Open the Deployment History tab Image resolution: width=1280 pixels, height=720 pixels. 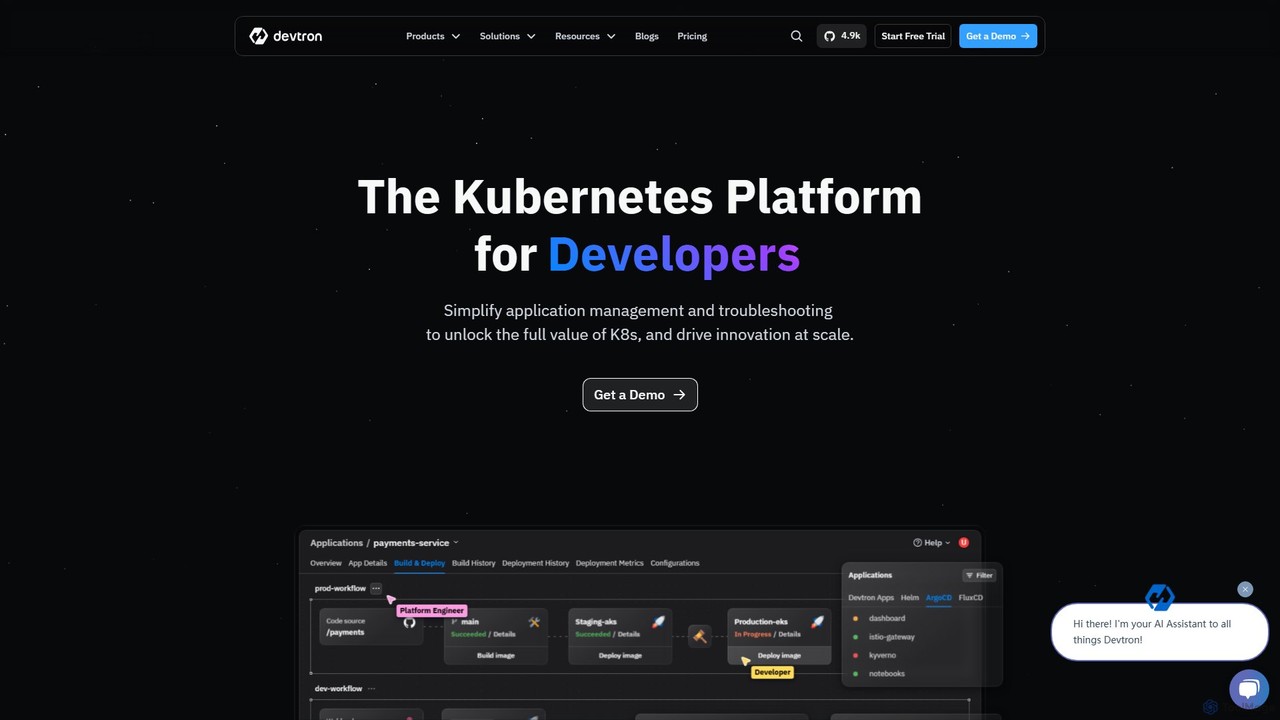coord(535,563)
